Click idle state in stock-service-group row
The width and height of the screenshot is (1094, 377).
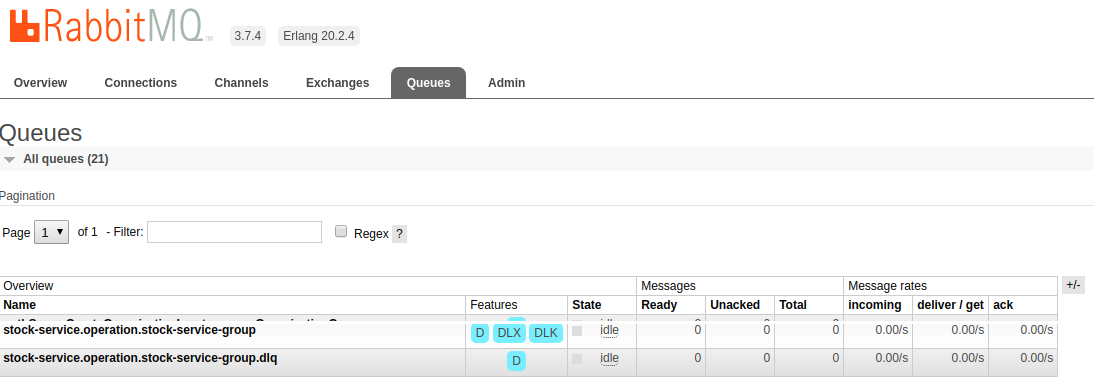[610, 330]
